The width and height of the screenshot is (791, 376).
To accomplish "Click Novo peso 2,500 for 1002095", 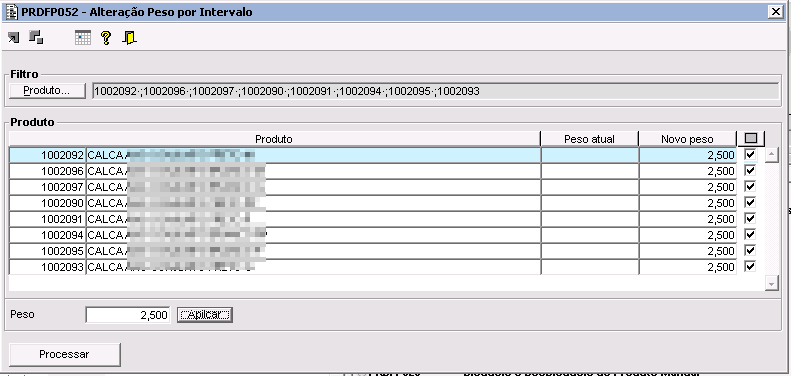I will pos(688,251).
